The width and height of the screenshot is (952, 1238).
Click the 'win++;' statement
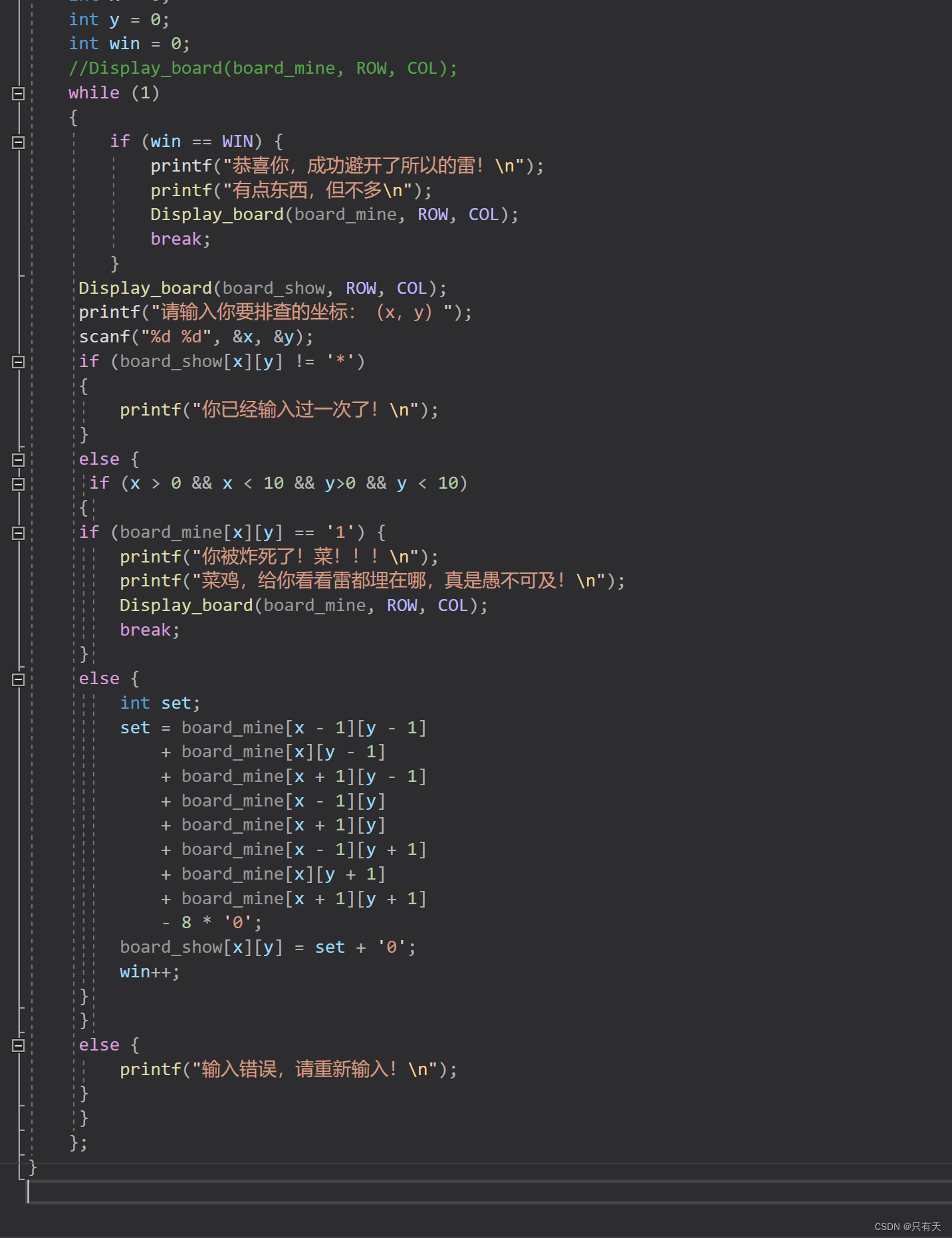(x=150, y=972)
